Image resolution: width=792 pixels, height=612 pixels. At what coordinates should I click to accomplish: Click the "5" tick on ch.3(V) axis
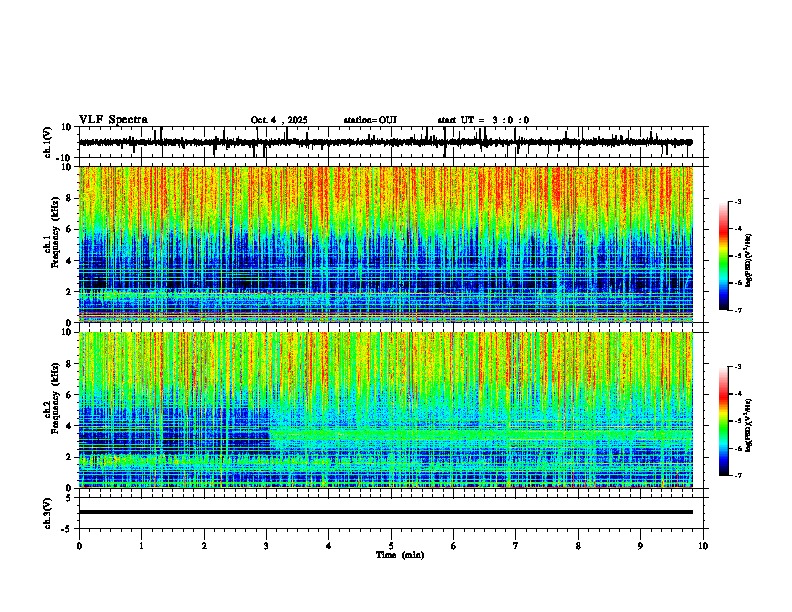[x=70, y=497]
